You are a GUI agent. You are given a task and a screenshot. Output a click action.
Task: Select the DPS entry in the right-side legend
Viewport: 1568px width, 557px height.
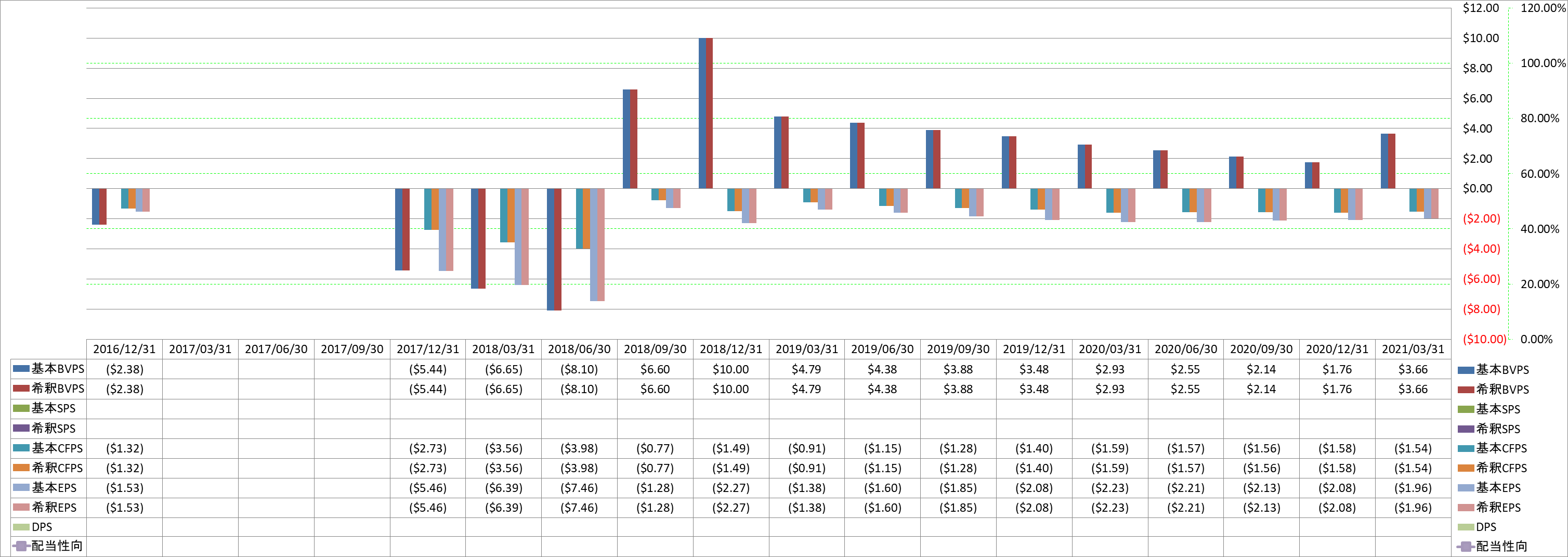pos(1478,527)
